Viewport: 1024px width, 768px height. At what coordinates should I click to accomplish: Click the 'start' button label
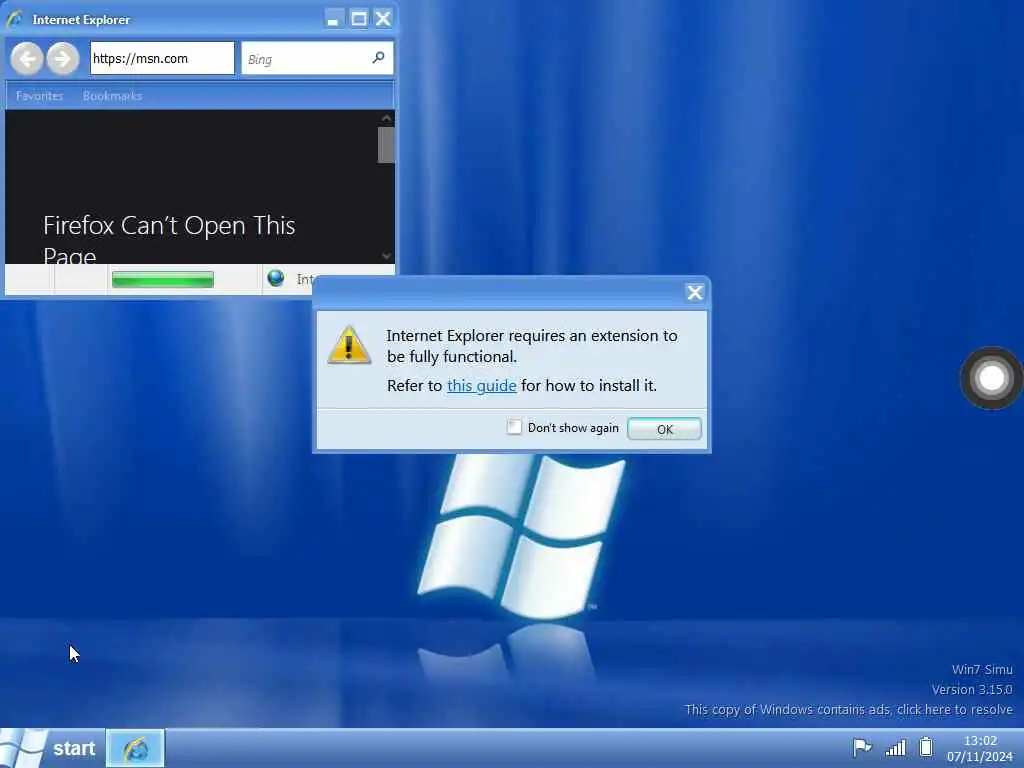click(x=74, y=748)
